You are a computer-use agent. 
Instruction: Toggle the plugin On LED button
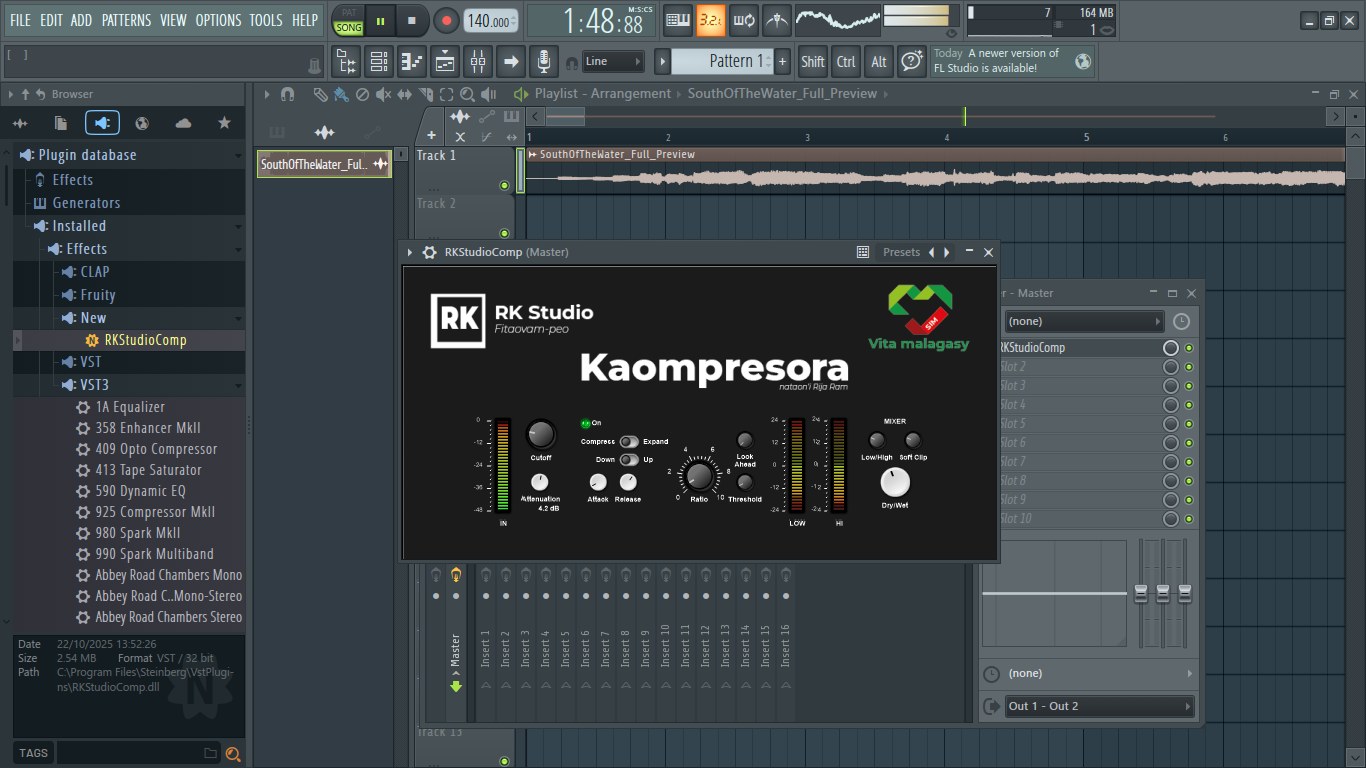click(x=585, y=423)
